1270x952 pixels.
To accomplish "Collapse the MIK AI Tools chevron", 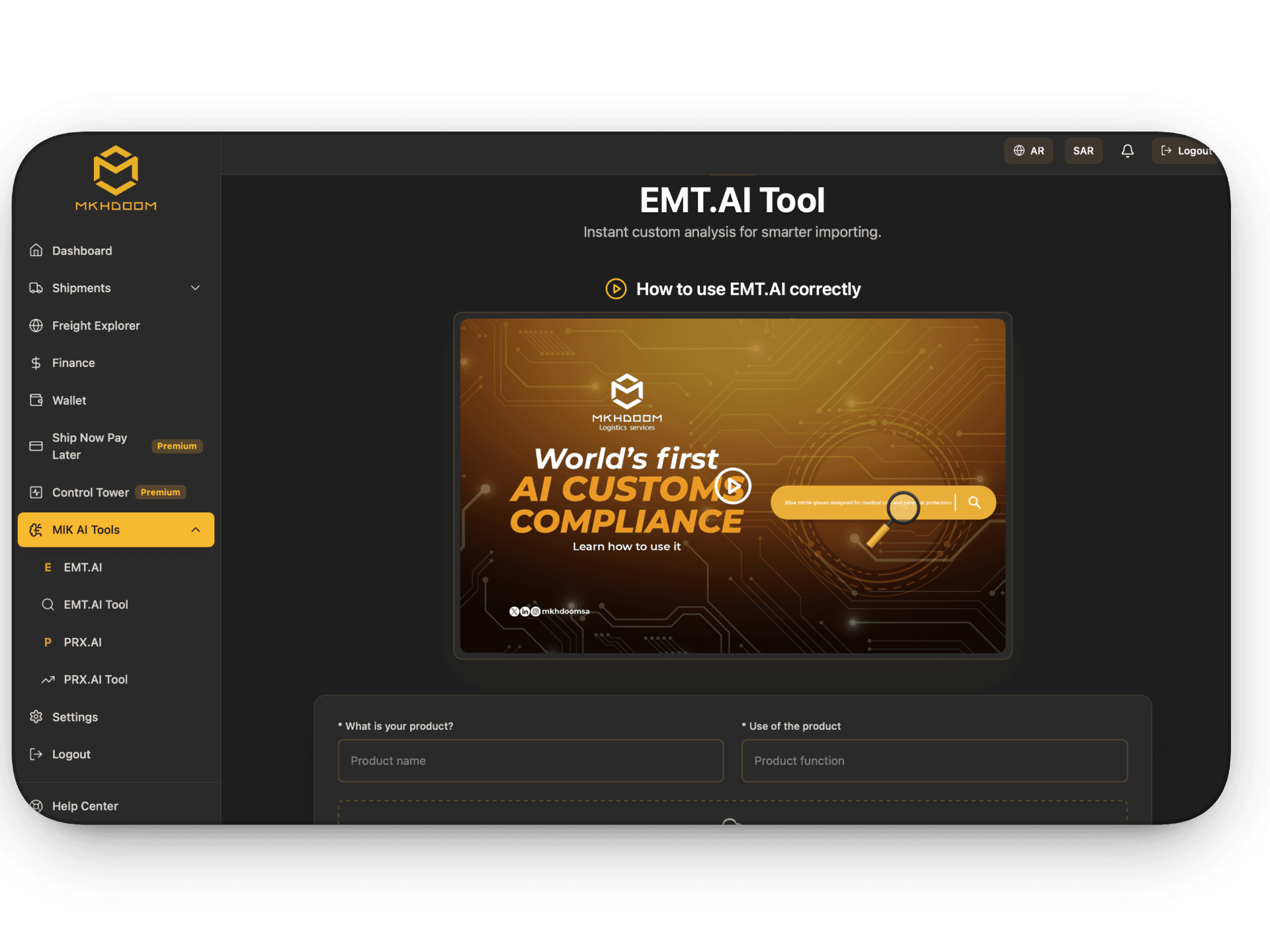I will coord(195,530).
